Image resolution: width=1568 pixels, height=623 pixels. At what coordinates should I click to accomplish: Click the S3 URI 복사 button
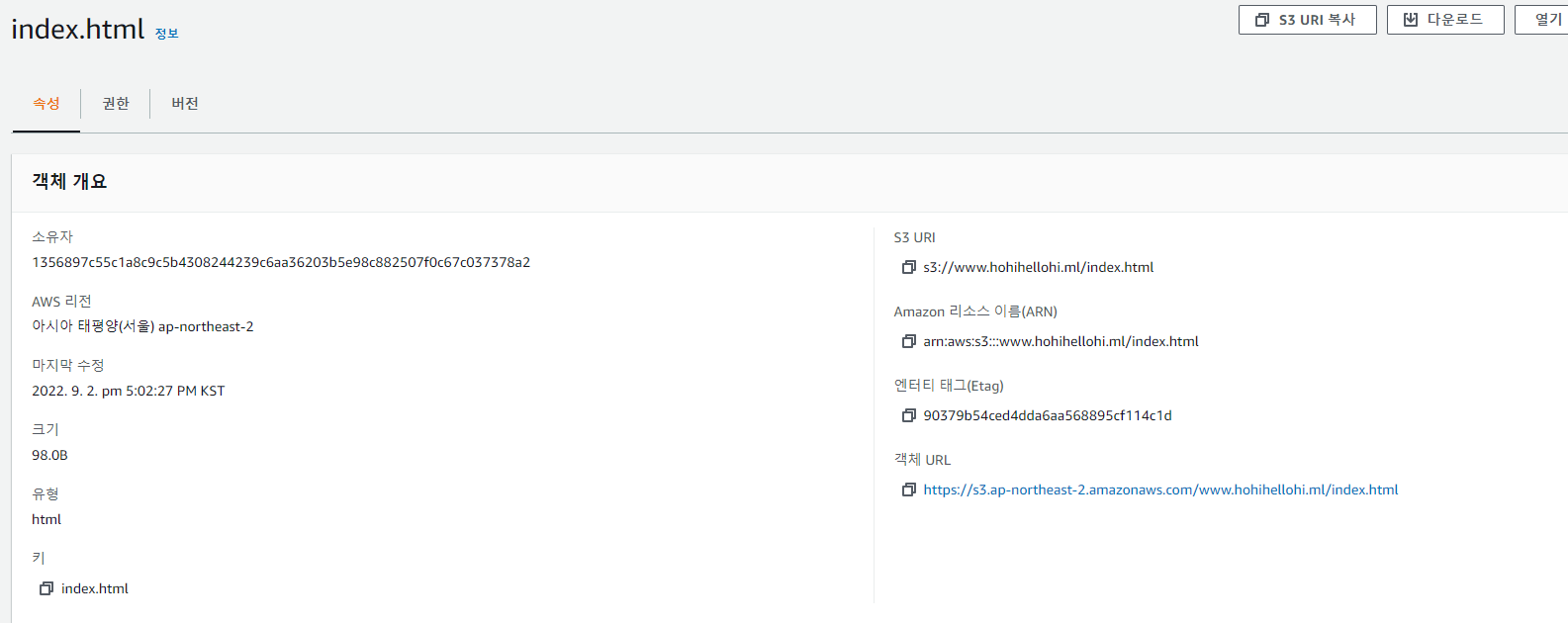[1307, 20]
